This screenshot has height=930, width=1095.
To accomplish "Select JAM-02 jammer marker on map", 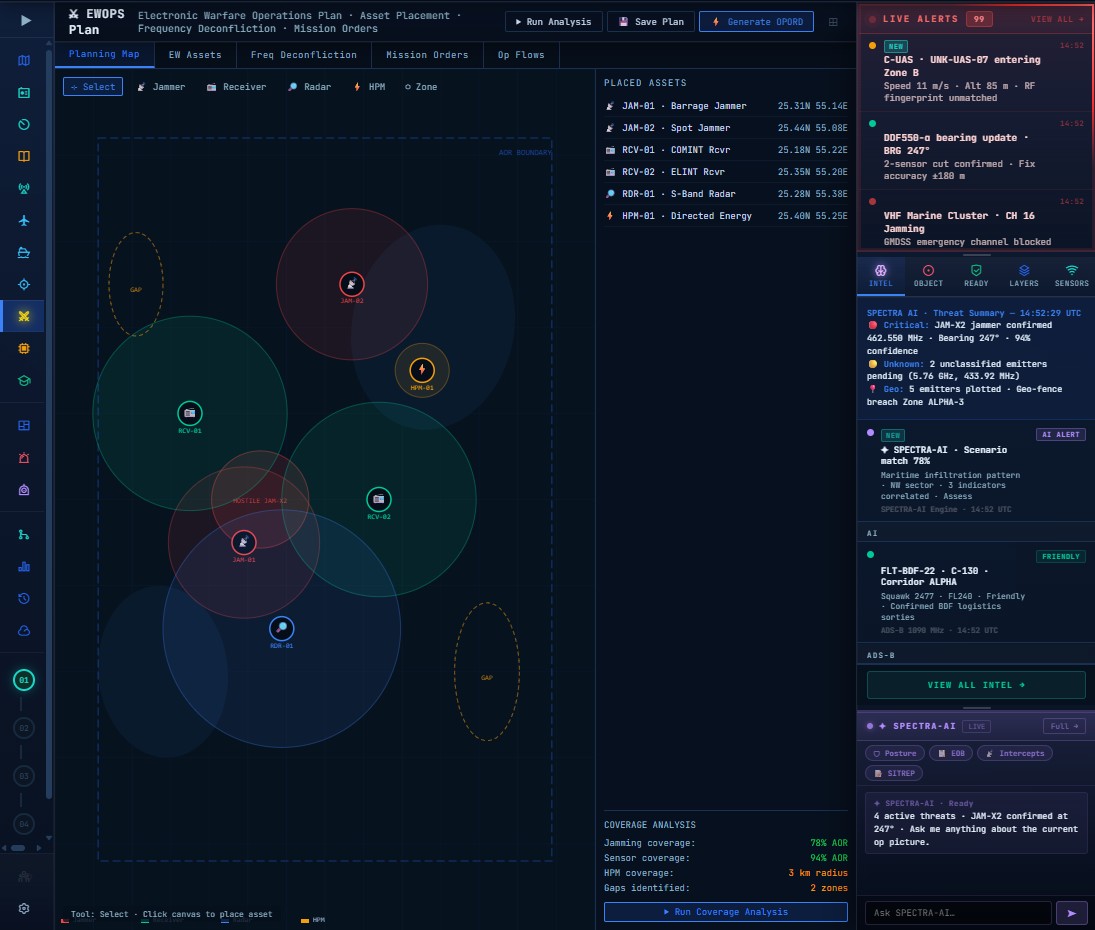I will tap(352, 284).
